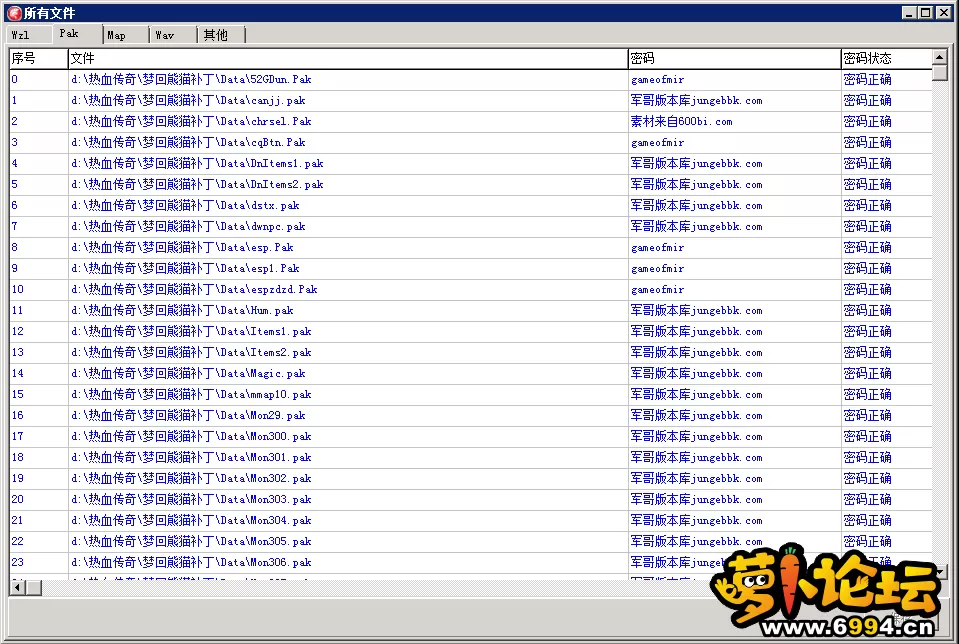Click sequence number 7 cell
959x644 pixels.
pyautogui.click(x=39, y=226)
